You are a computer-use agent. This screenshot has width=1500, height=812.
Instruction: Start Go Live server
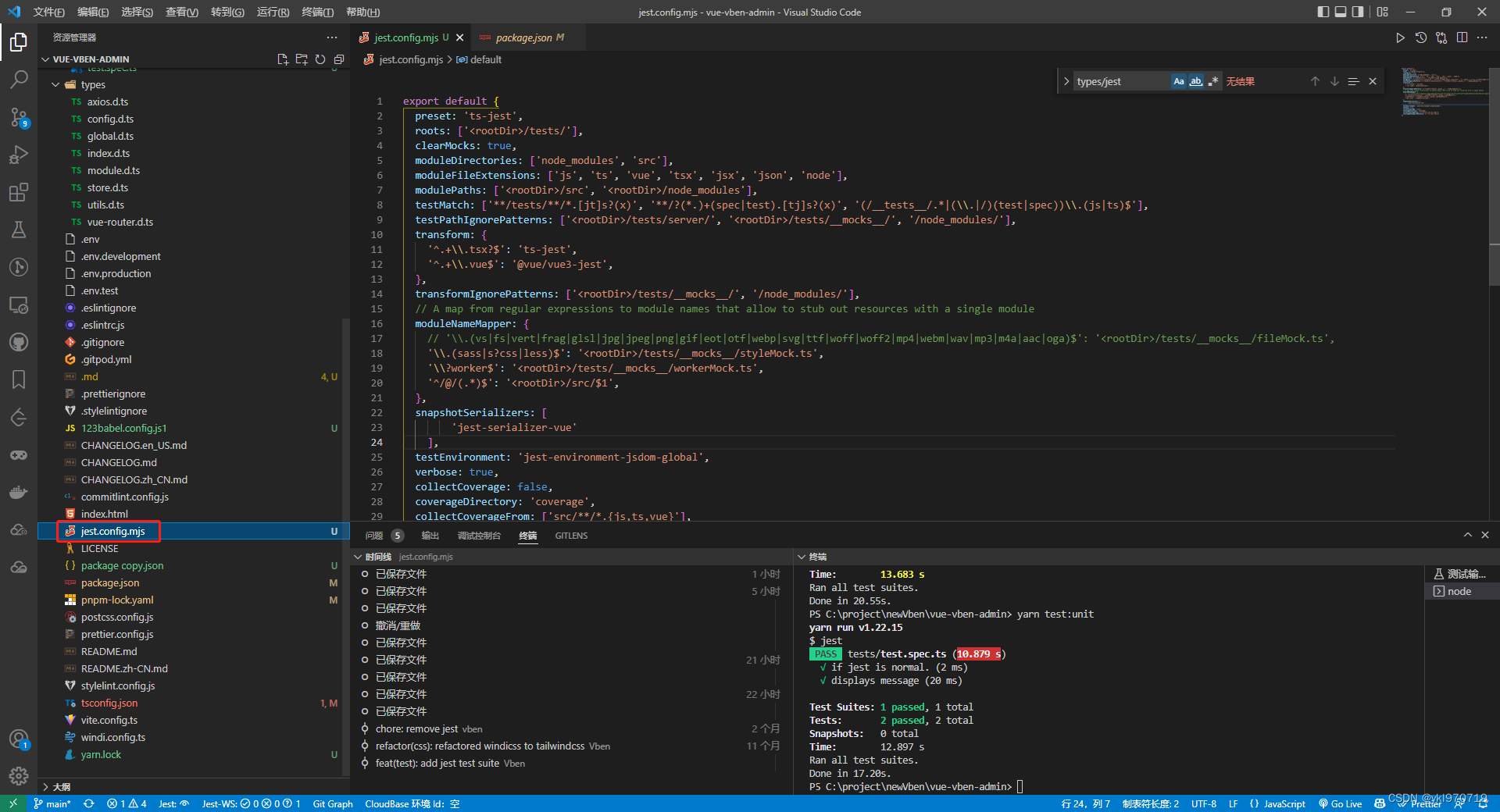[1341, 803]
